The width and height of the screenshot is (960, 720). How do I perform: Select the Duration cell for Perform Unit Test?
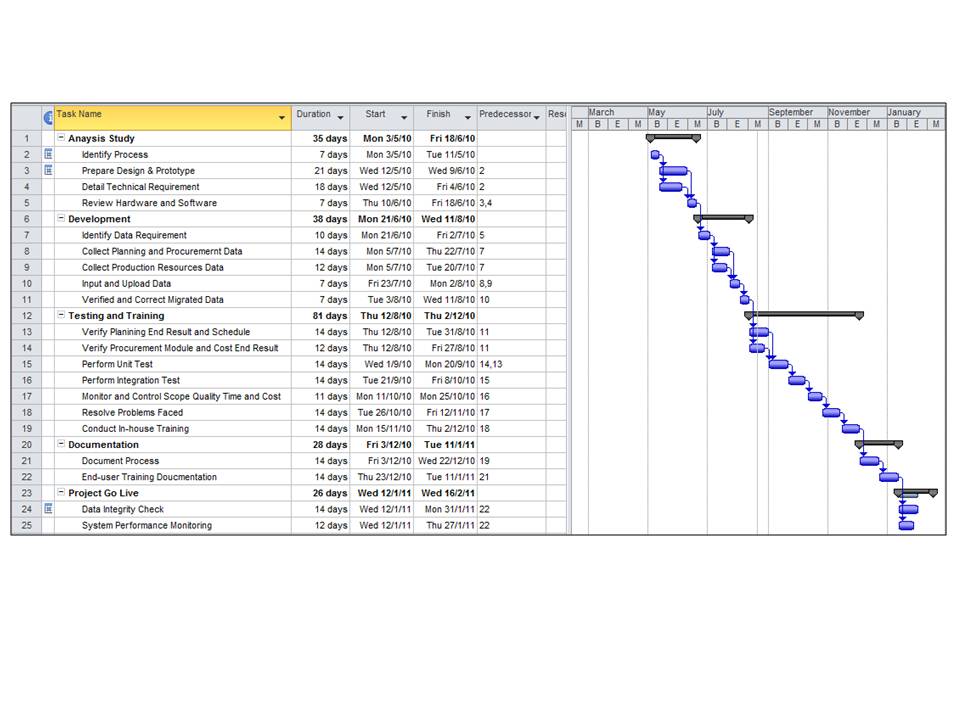[x=325, y=363]
